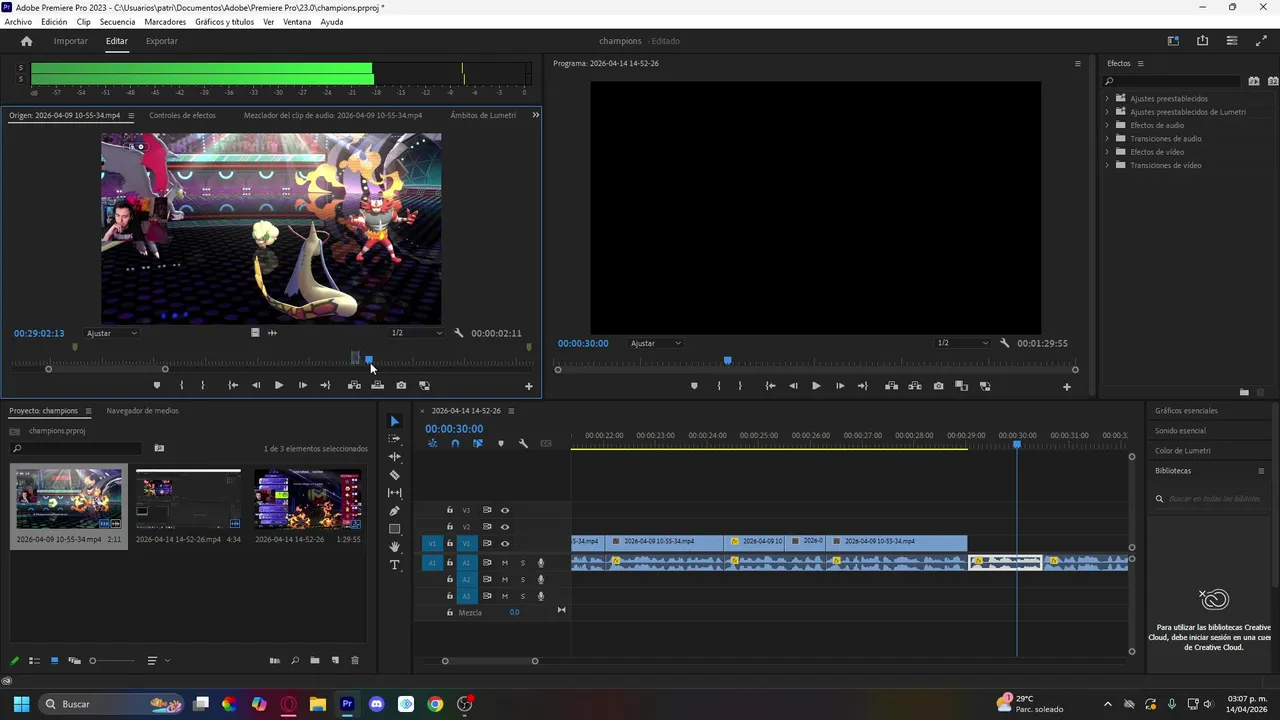Viewport: 1280px width, 720px height.
Task: Open Color de Lumetri panel
Action: [1182, 451]
